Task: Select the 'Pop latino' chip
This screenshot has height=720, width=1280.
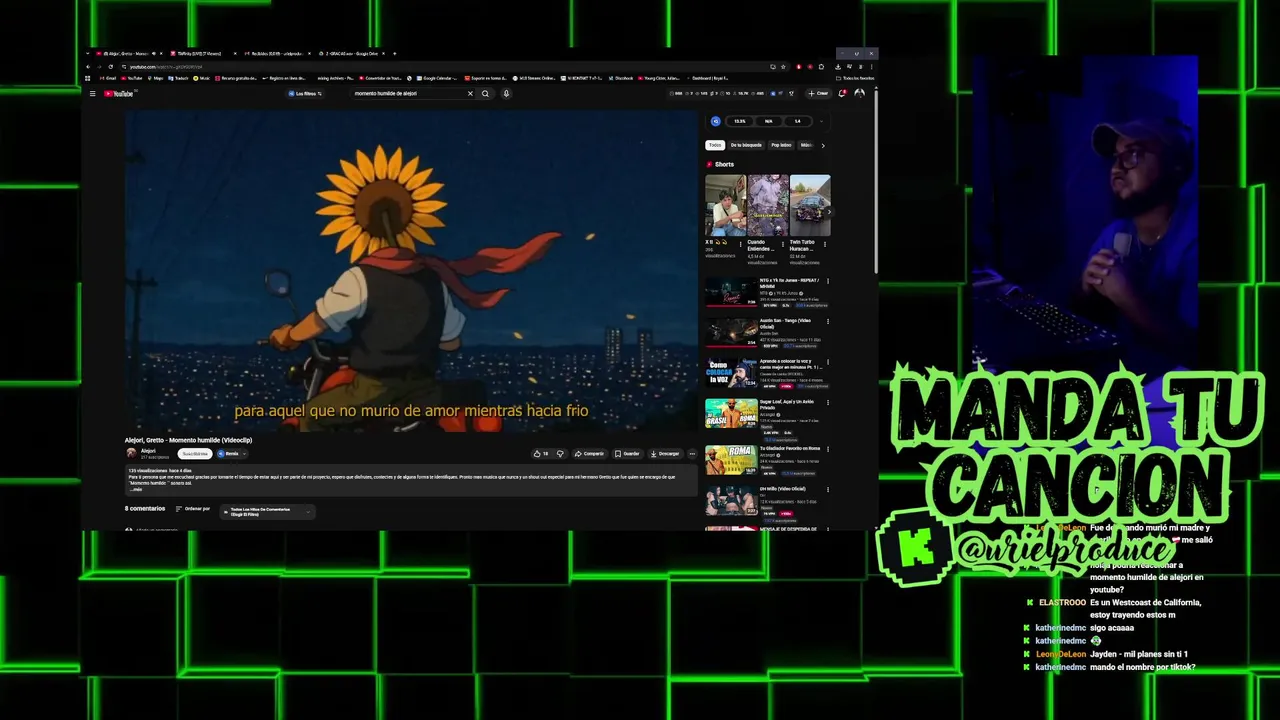Action: [781, 145]
